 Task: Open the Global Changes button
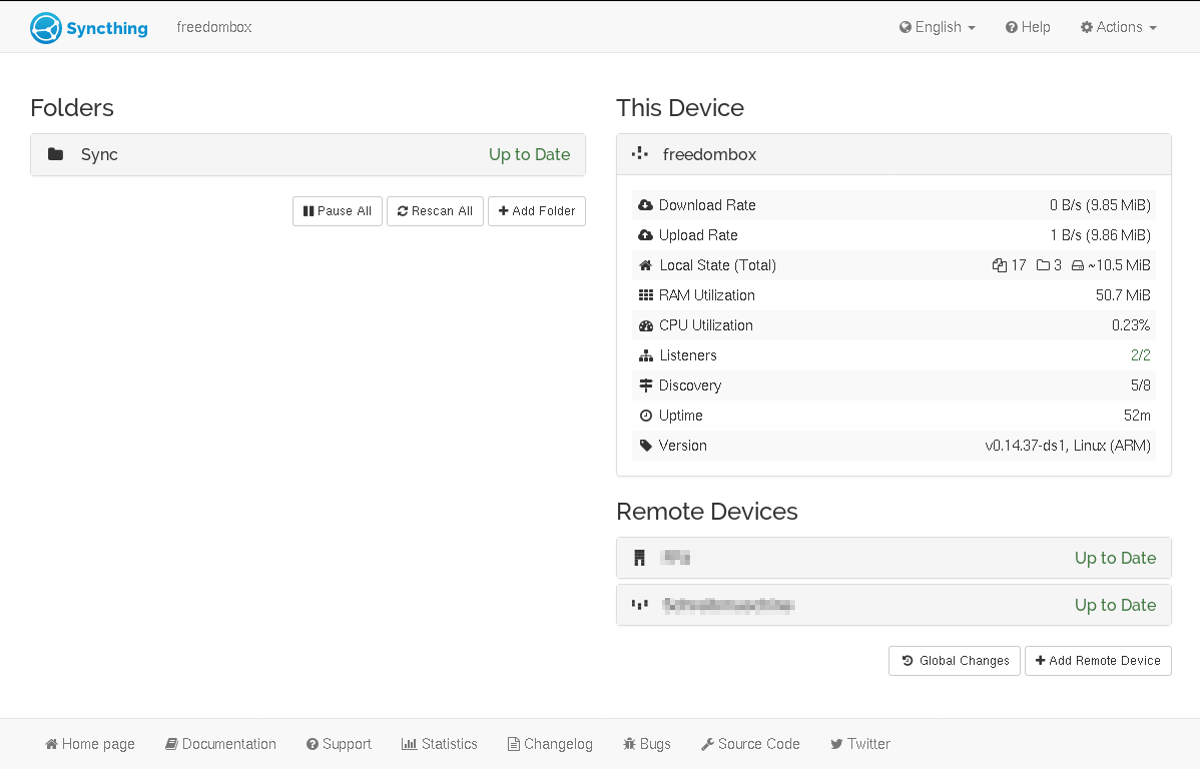955,661
